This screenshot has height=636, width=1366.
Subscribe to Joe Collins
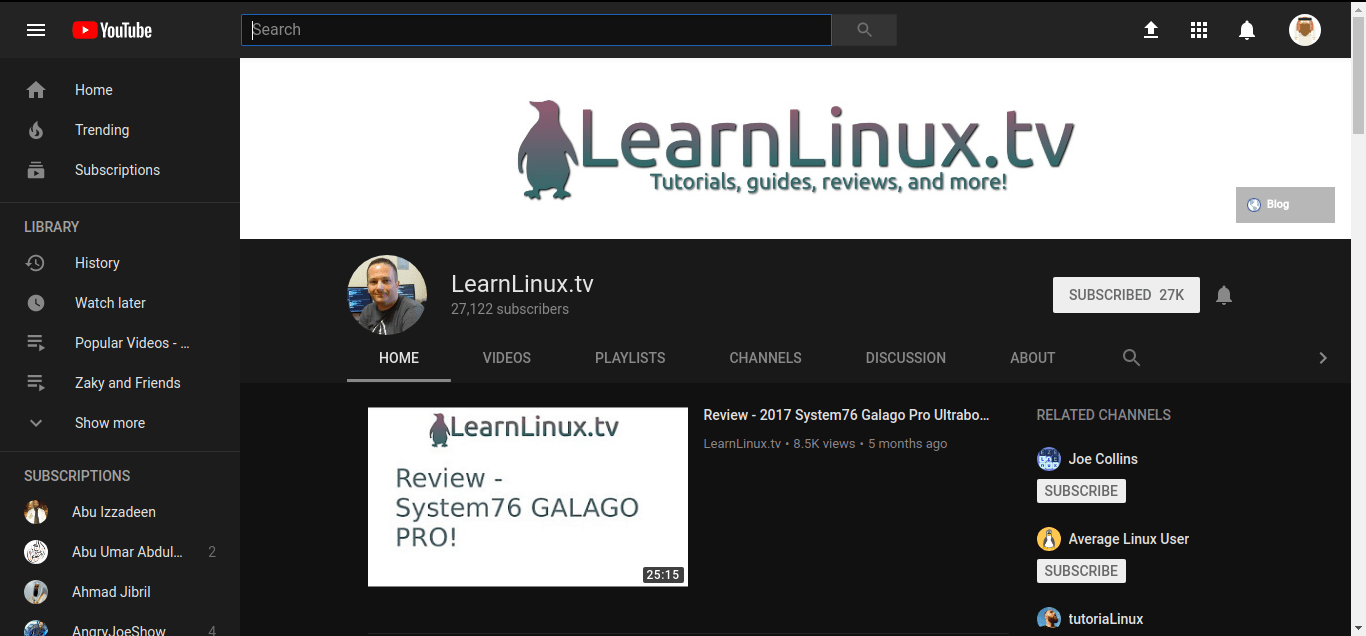(x=1081, y=490)
